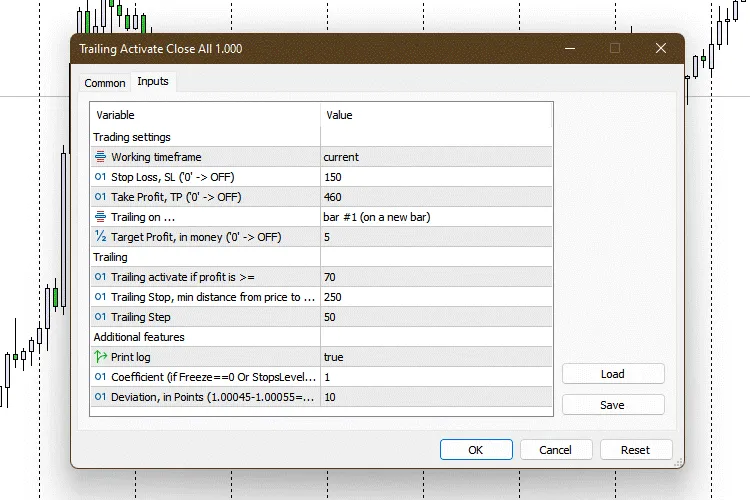This screenshot has height=500, width=750.
Task: Click the Variable column header
Action: click(205, 115)
